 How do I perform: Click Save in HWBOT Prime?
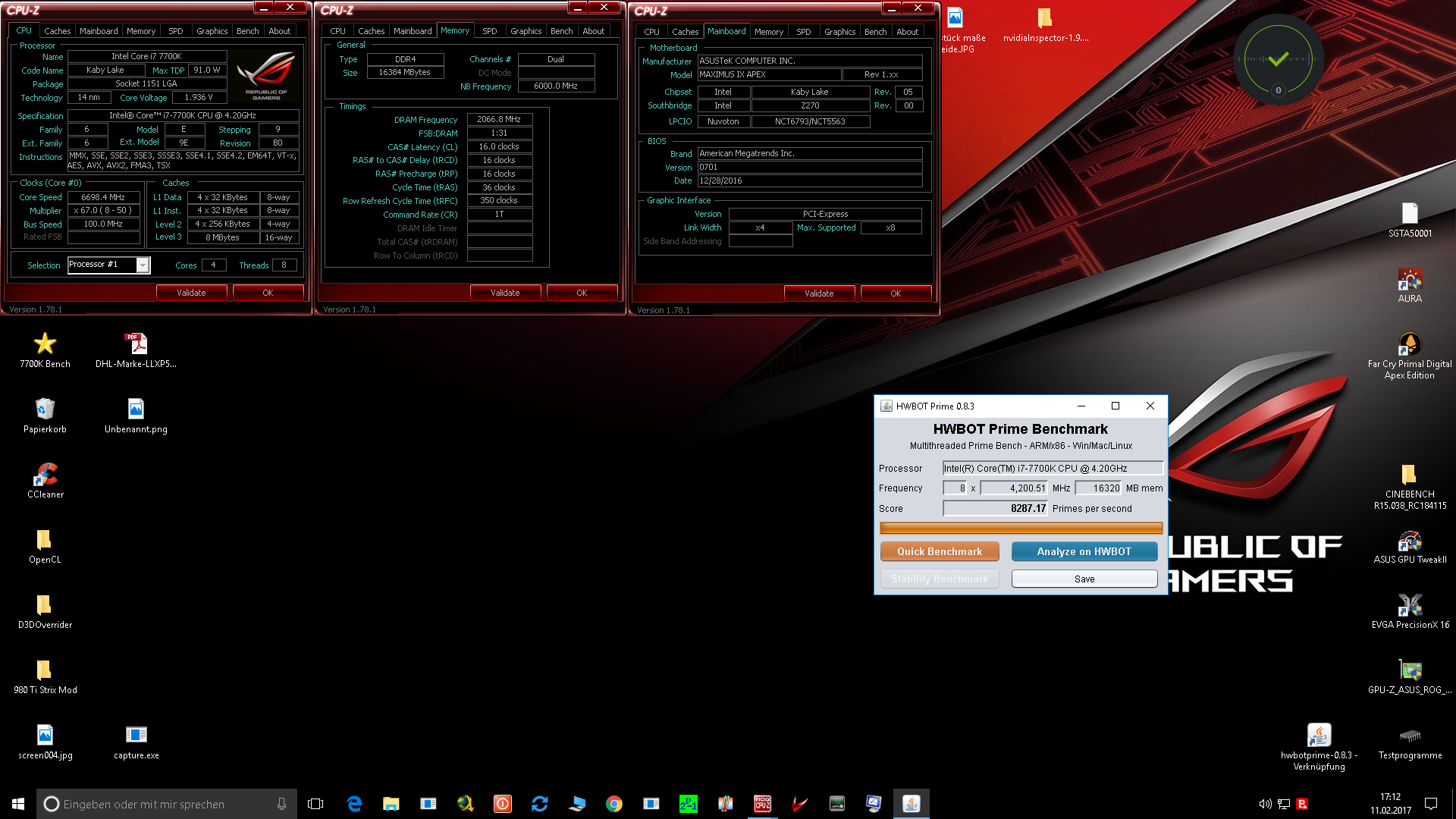1084,579
